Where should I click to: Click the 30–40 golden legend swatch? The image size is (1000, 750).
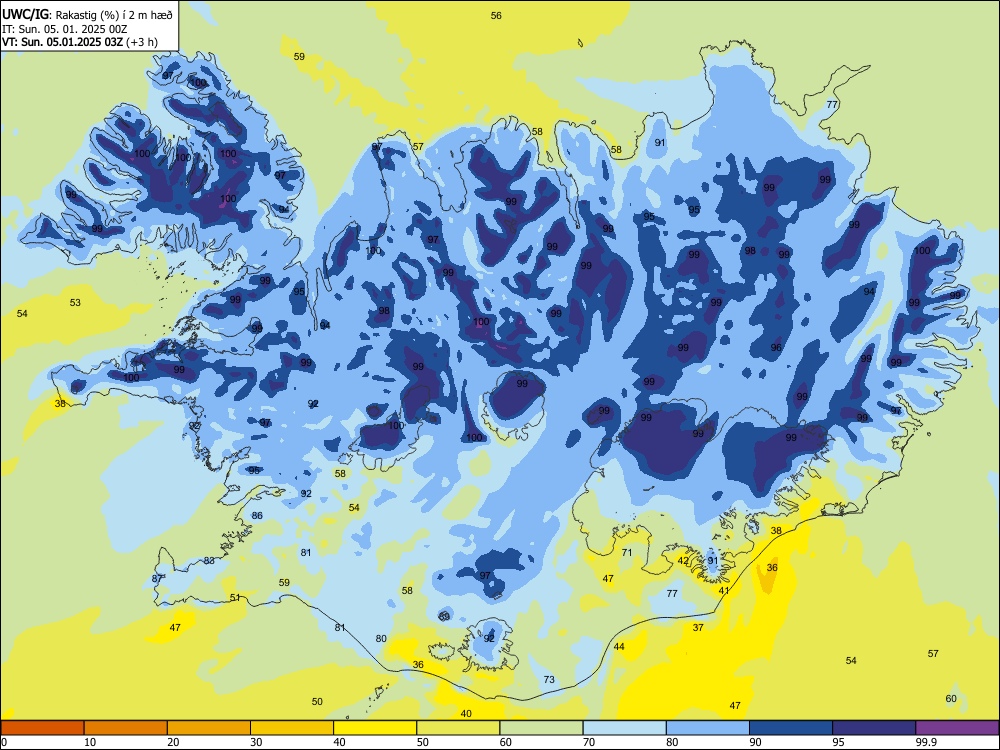[292, 728]
